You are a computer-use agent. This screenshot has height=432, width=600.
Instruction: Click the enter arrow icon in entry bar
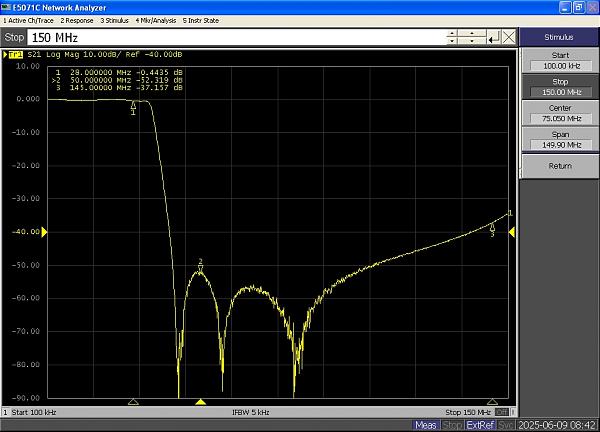[494, 37]
